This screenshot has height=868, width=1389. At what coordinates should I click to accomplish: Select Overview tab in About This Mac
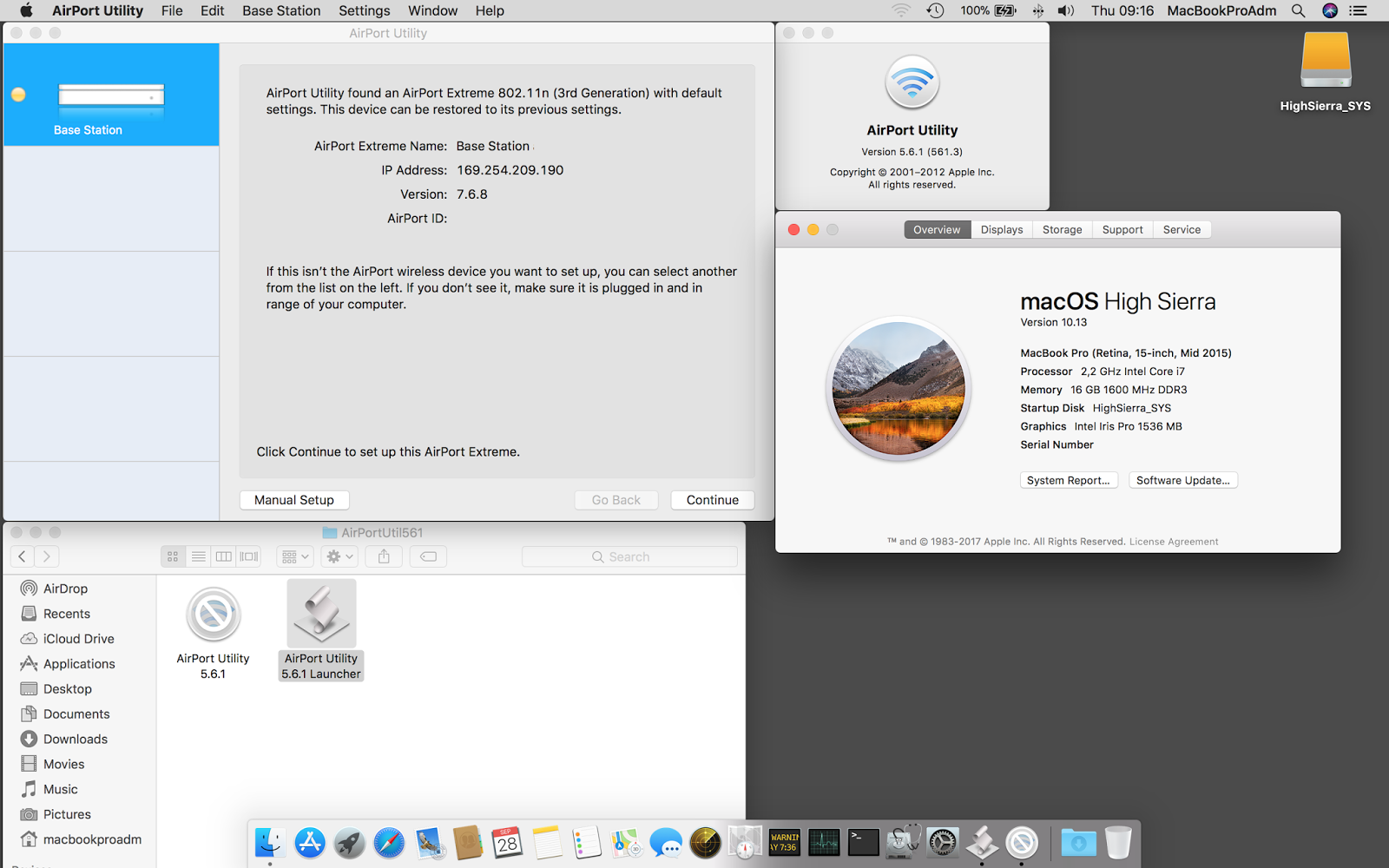[x=937, y=229]
